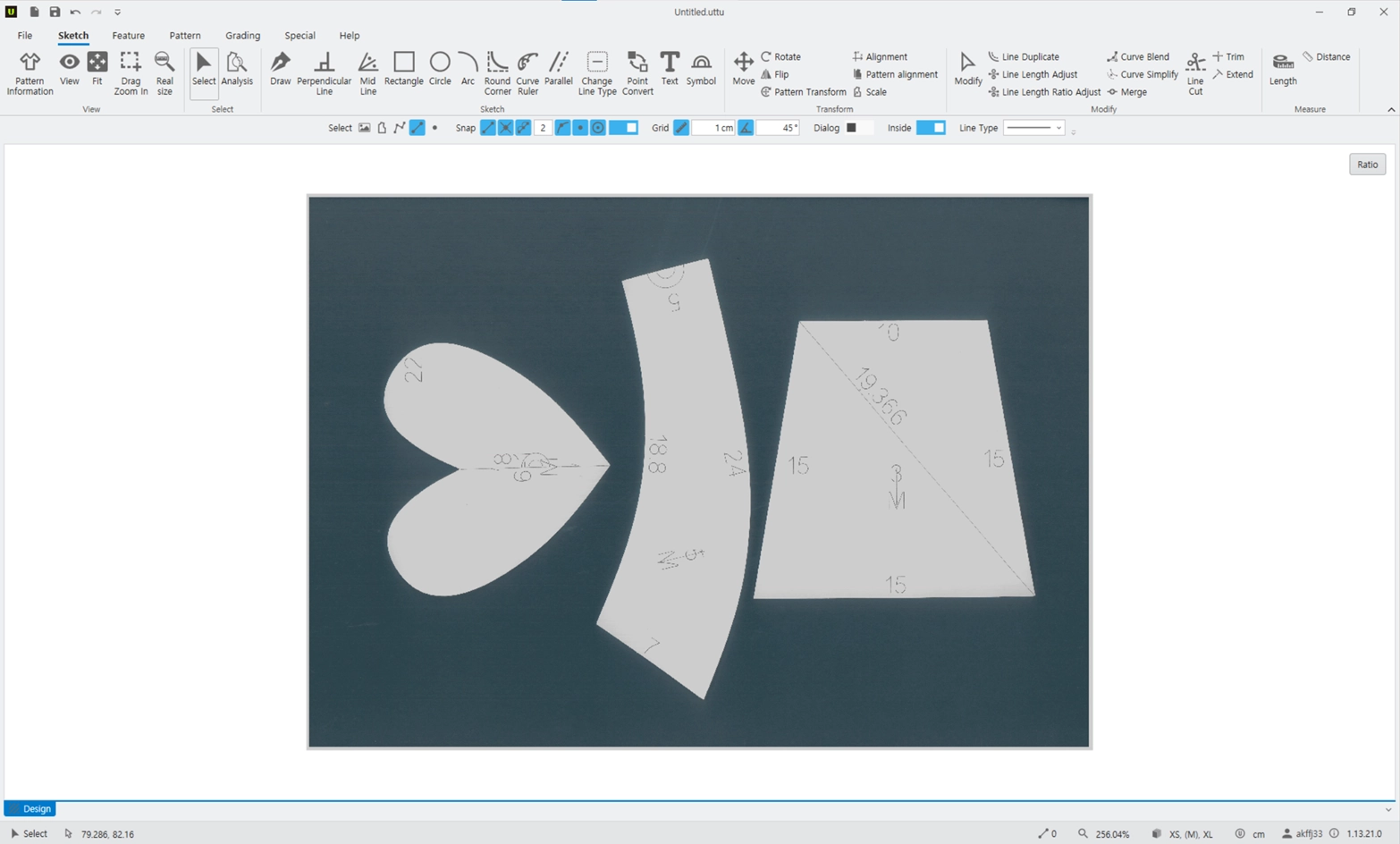Click the Pattern Information icon
The width and height of the screenshot is (1400, 844).
pyautogui.click(x=30, y=73)
